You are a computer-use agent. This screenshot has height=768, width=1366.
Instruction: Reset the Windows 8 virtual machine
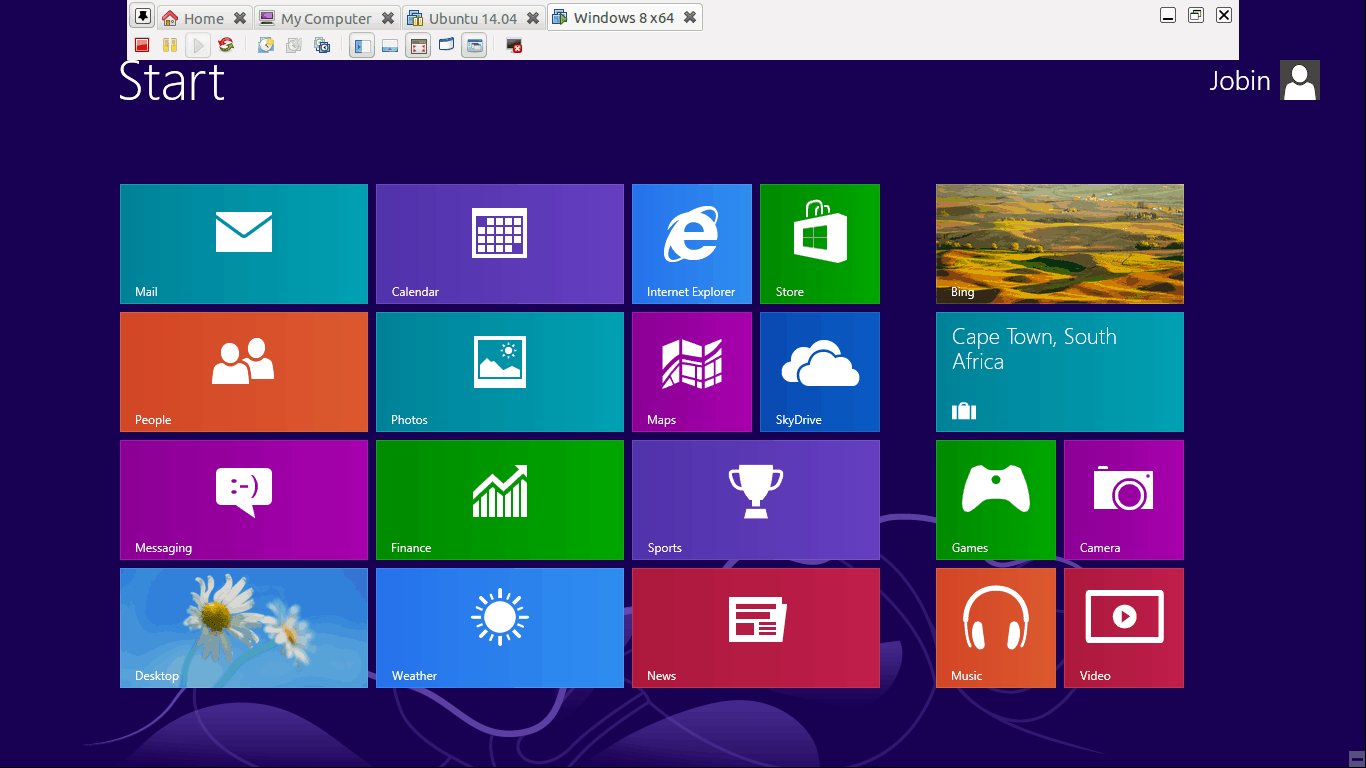225,45
